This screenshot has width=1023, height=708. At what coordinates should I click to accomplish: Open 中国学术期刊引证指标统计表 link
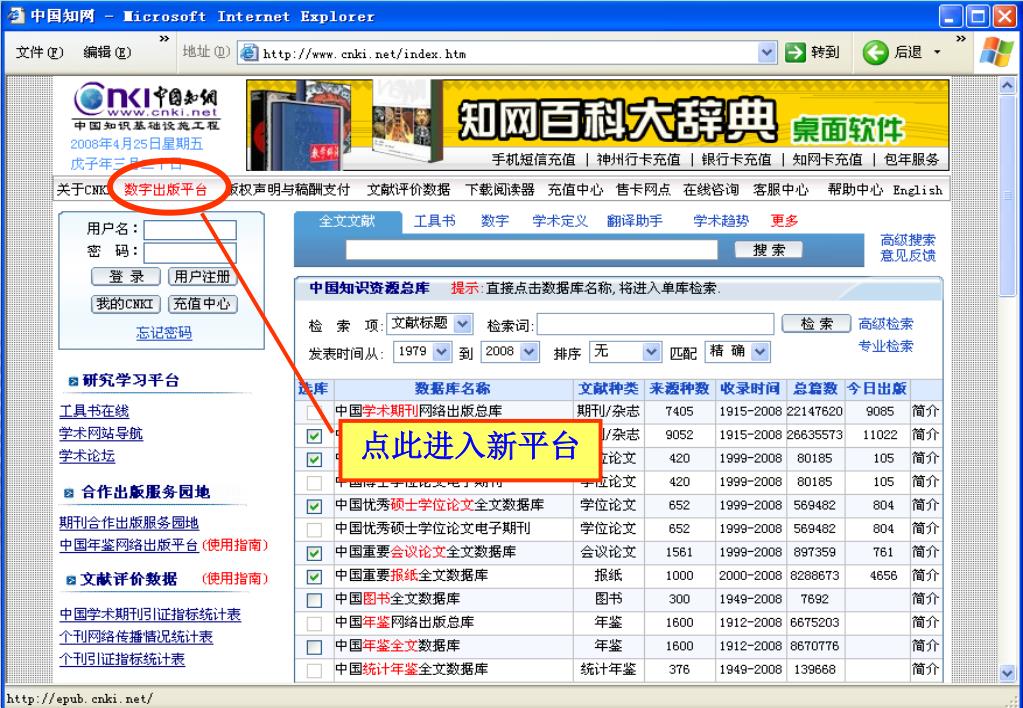[150, 615]
